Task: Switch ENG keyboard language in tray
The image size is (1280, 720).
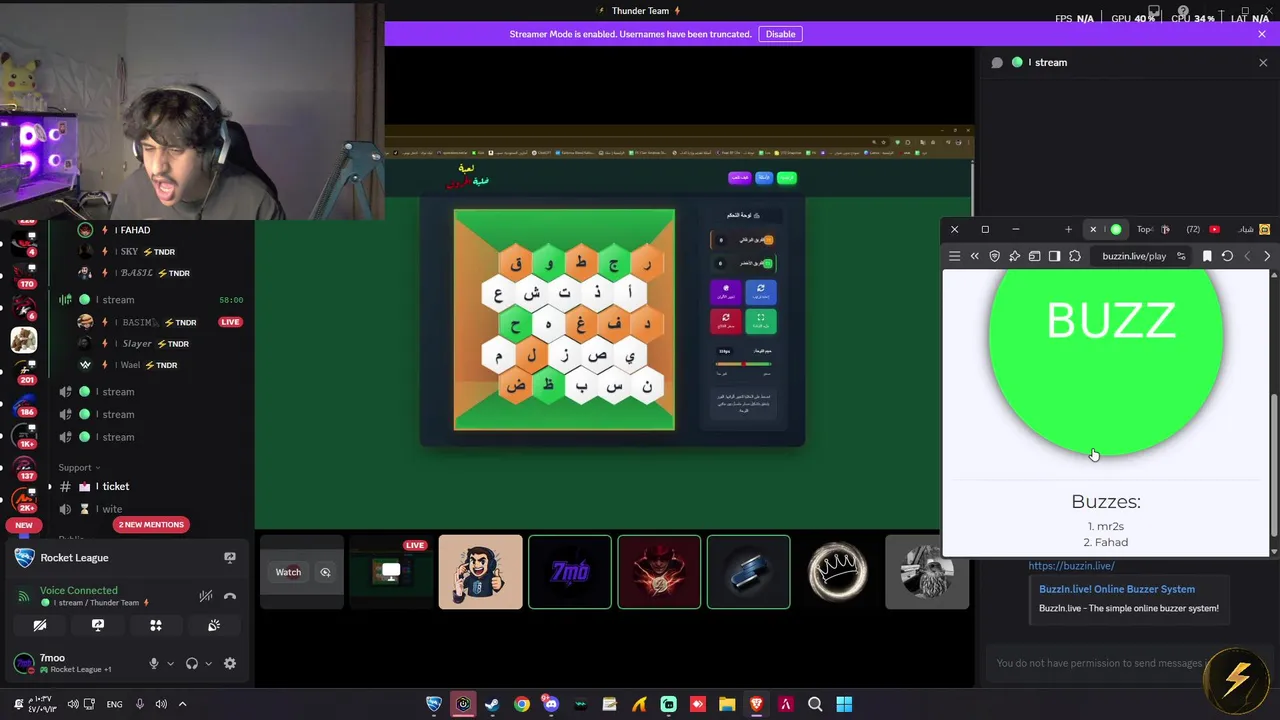Action: tap(114, 704)
